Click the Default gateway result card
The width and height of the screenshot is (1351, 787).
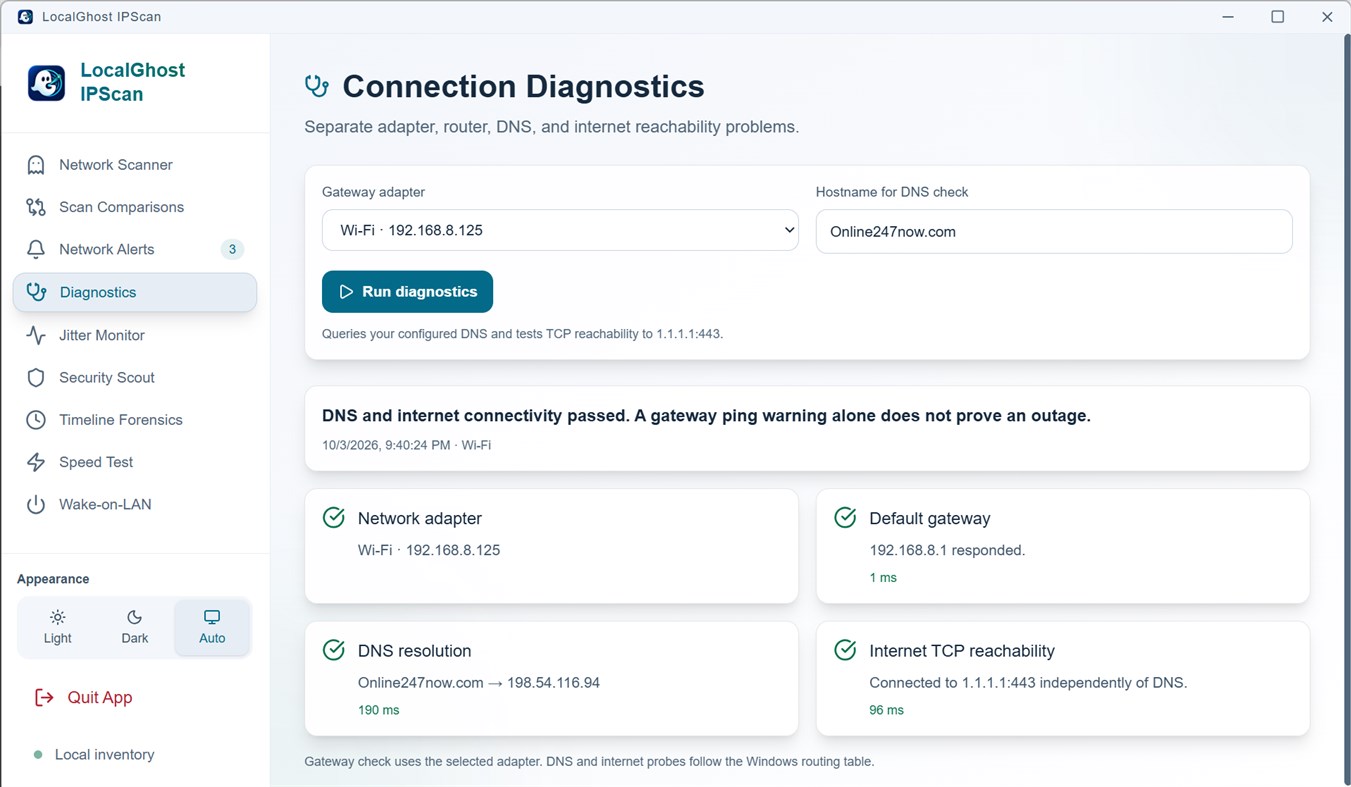(x=1063, y=546)
